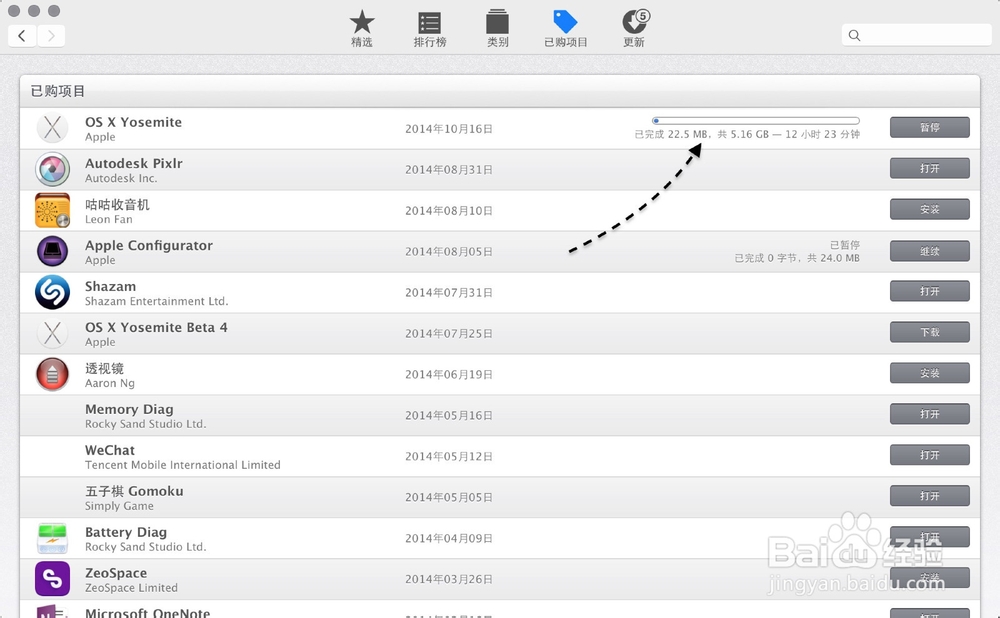The height and width of the screenshot is (618, 1000).
Task: Click the date 2014年08月31日
Action: (x=449, y=170)
